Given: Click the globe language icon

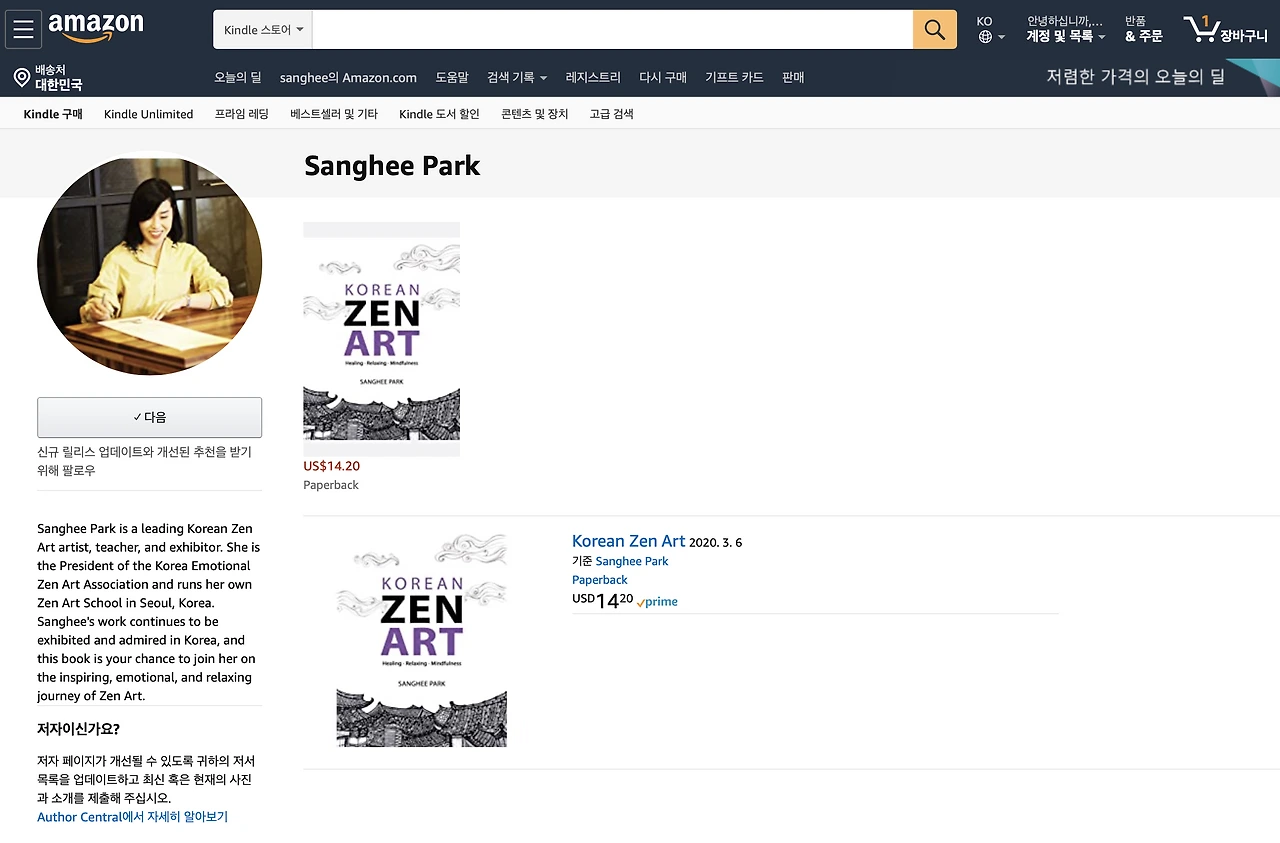Looking at the screenshot, I should pos(985,37).
